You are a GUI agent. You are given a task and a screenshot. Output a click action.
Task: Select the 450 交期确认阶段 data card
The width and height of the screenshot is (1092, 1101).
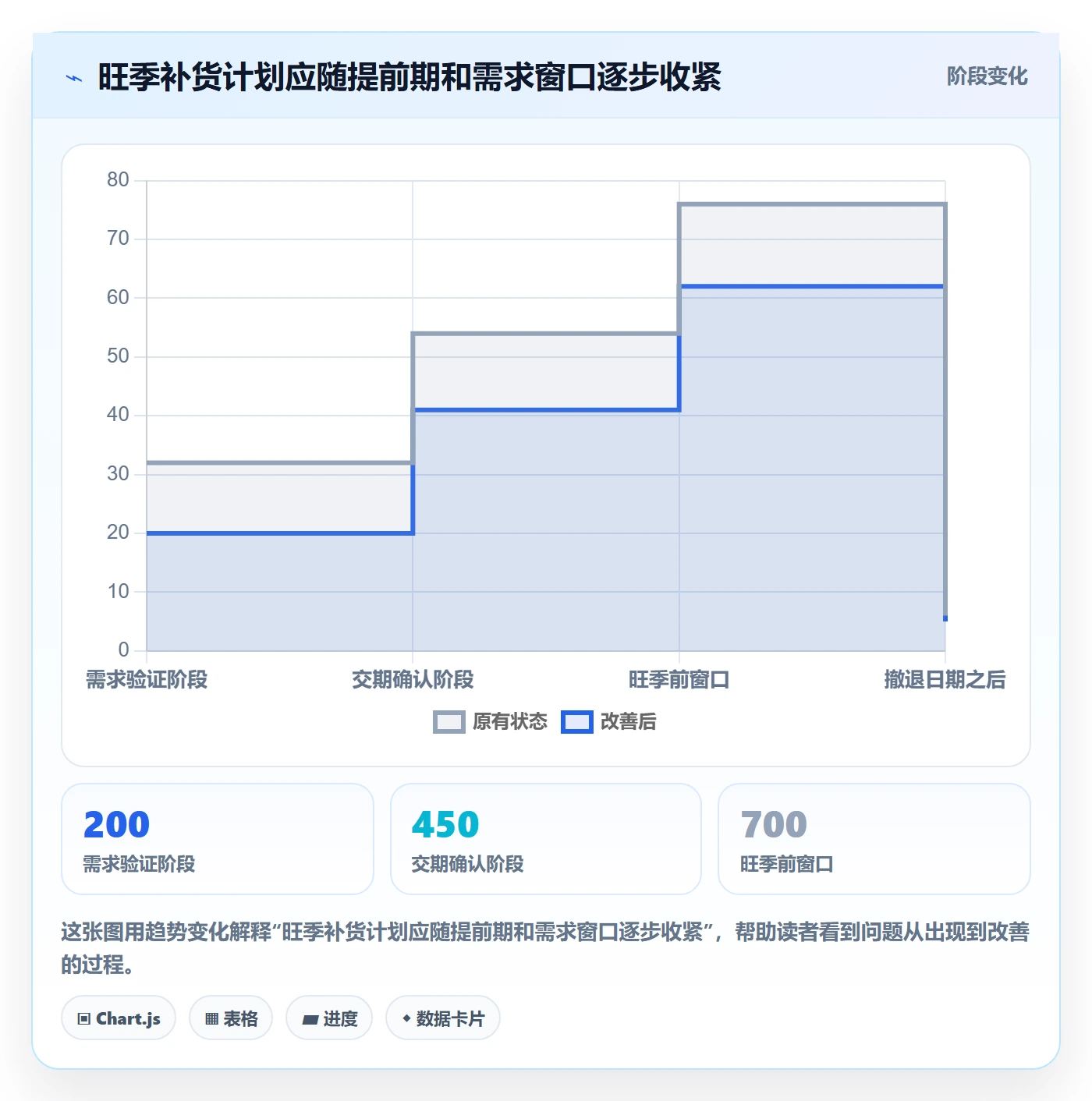click(546, 839)
